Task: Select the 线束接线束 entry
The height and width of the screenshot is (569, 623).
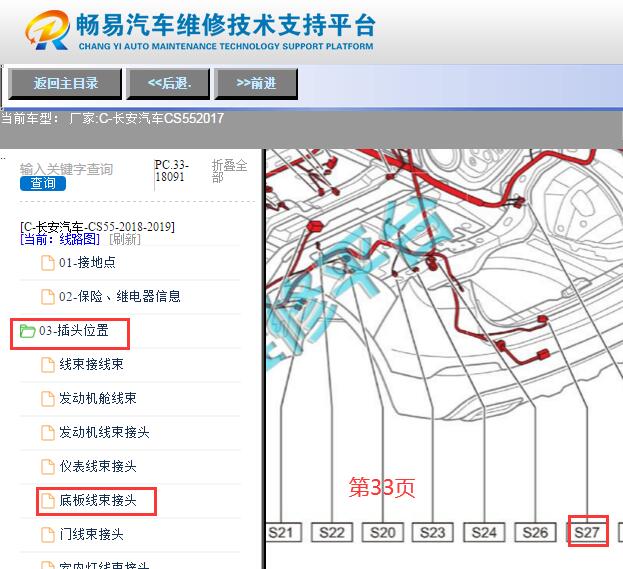Action: pyautogui.click(x=91, y=364)
